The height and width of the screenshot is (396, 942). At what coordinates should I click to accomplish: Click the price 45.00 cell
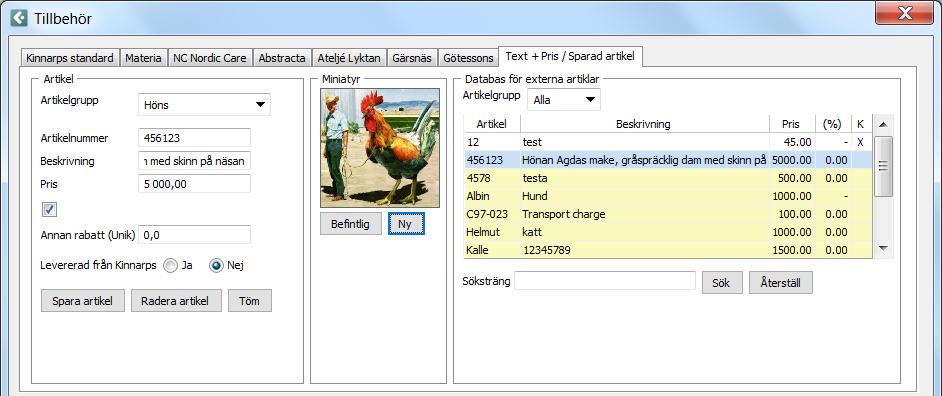(x=792, y=142)
